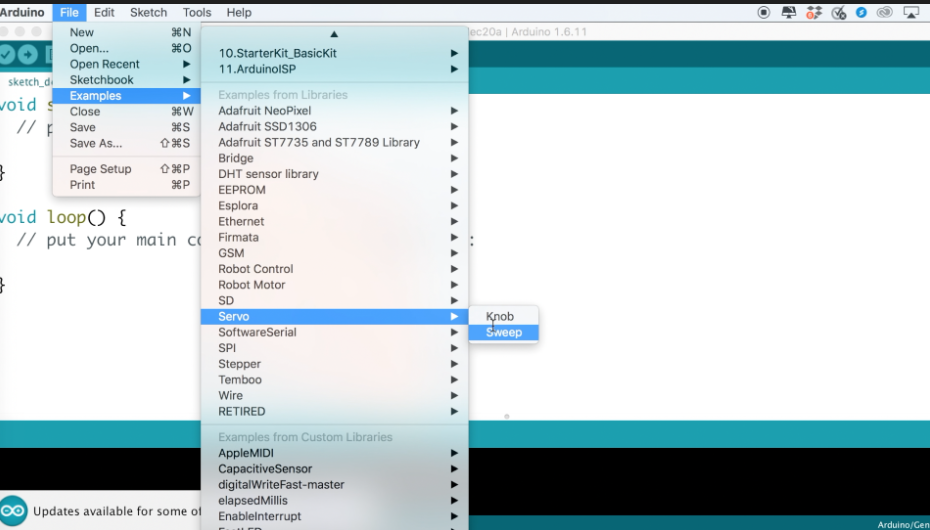
Task: Open the SPI examples submenu
Action: tap(335, 348)
